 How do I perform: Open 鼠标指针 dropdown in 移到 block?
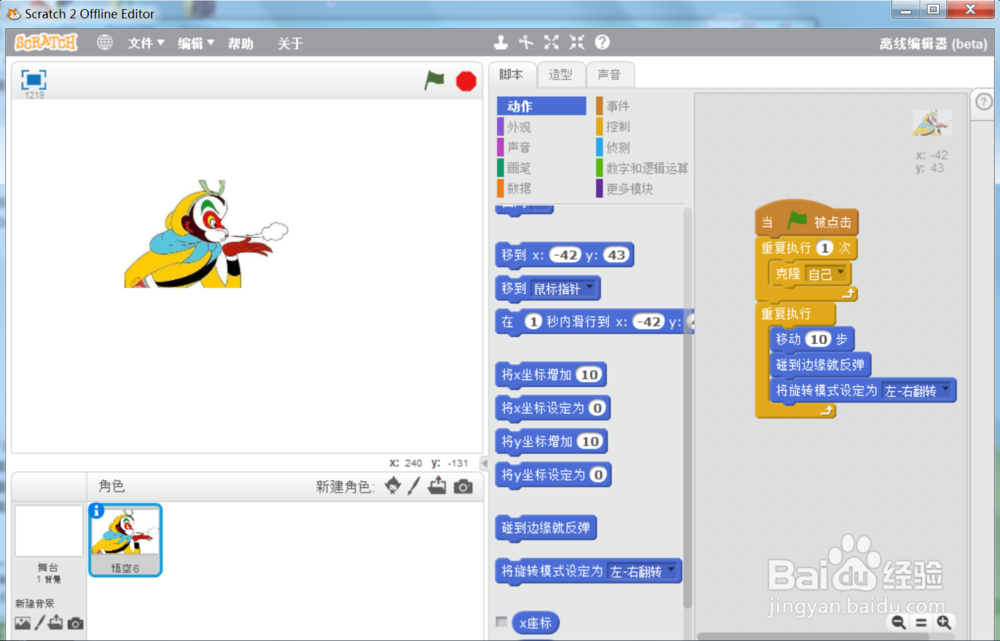(x=563, y=289)
